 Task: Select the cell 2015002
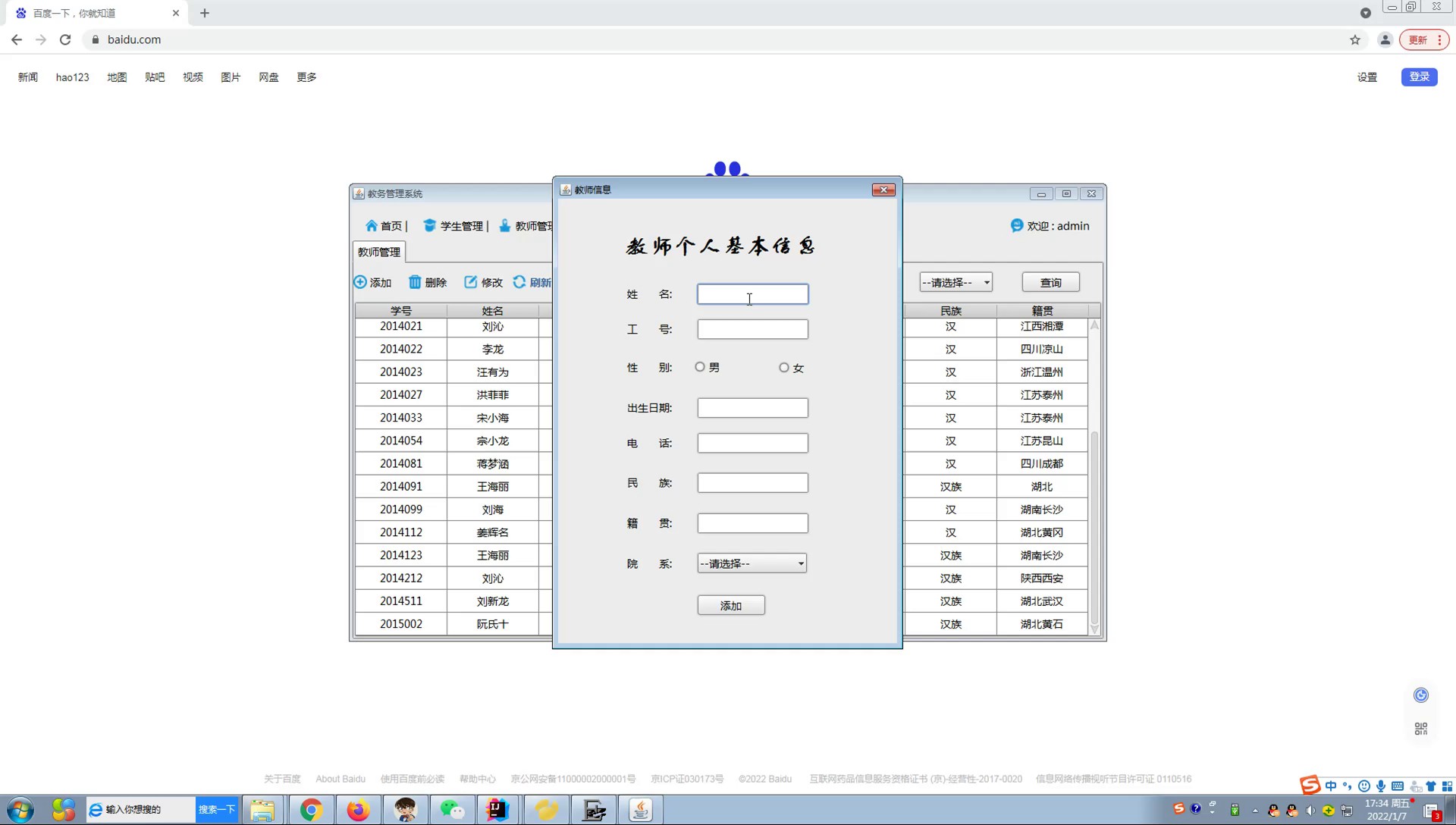pos(401,624)
